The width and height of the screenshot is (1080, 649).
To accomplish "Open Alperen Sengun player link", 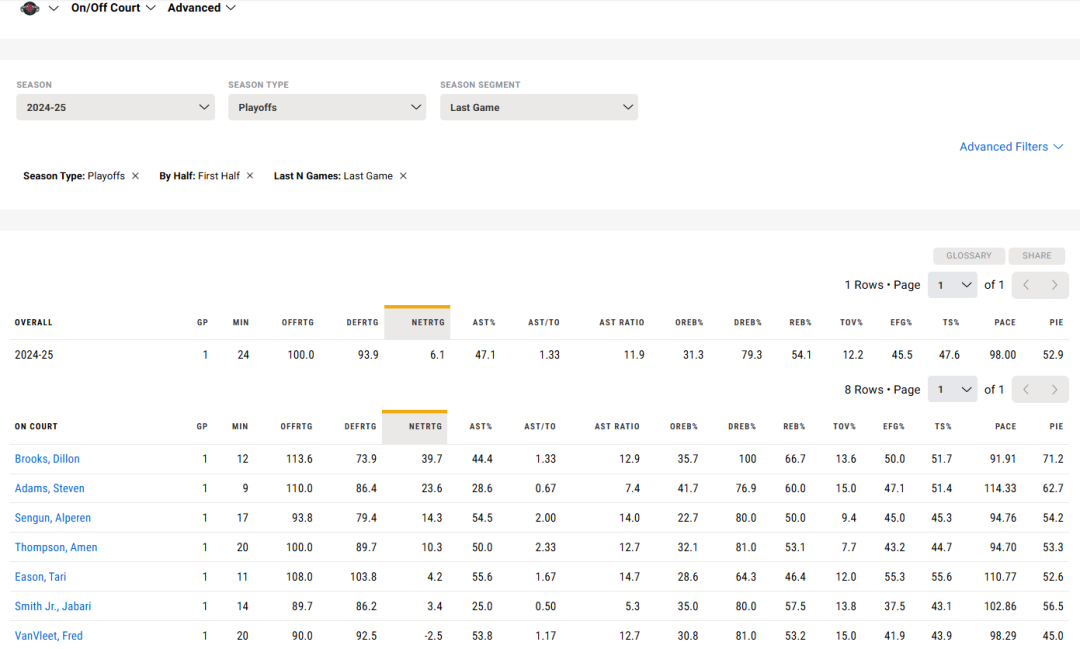I will [x=52, y=518].
